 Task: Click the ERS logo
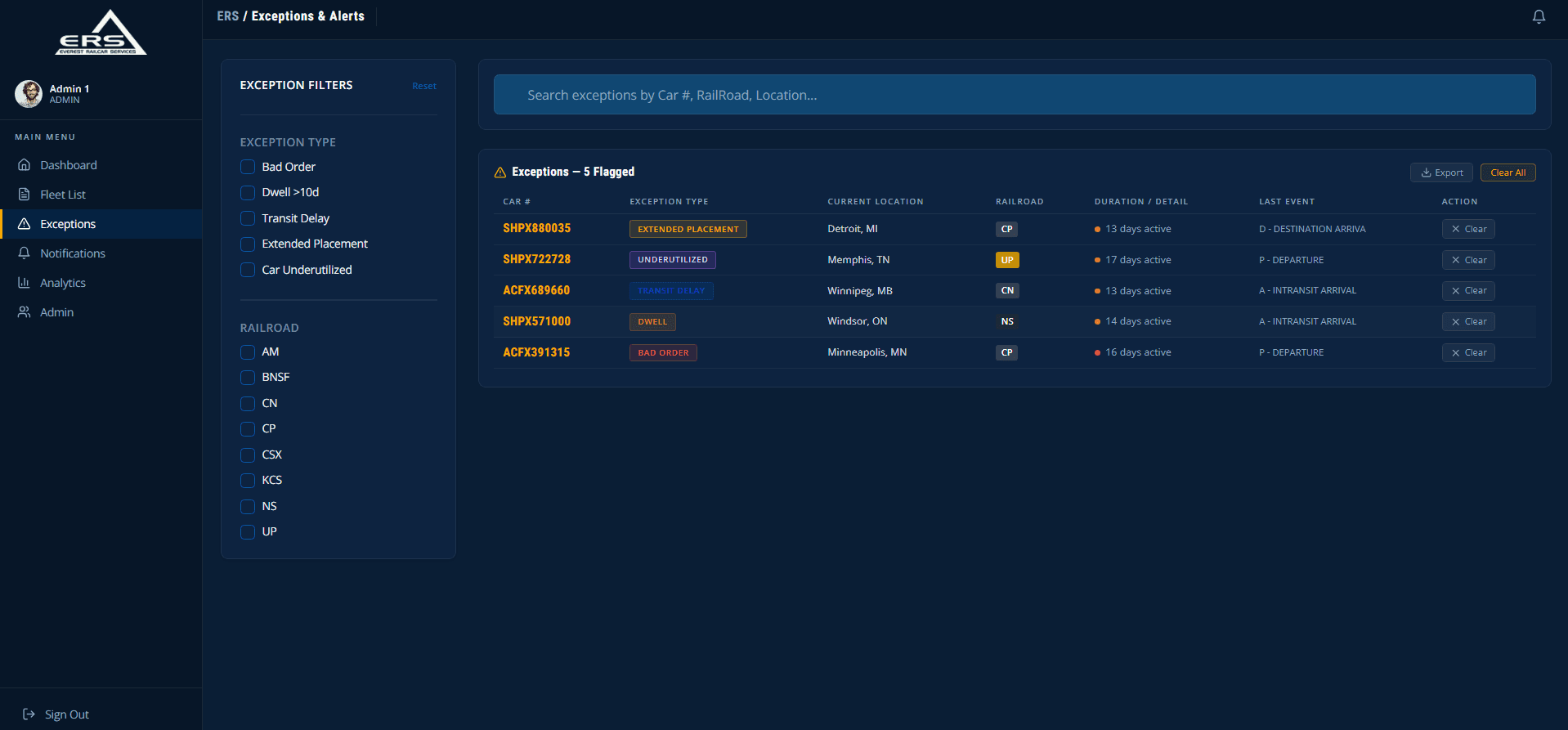(x=101, y=33)
